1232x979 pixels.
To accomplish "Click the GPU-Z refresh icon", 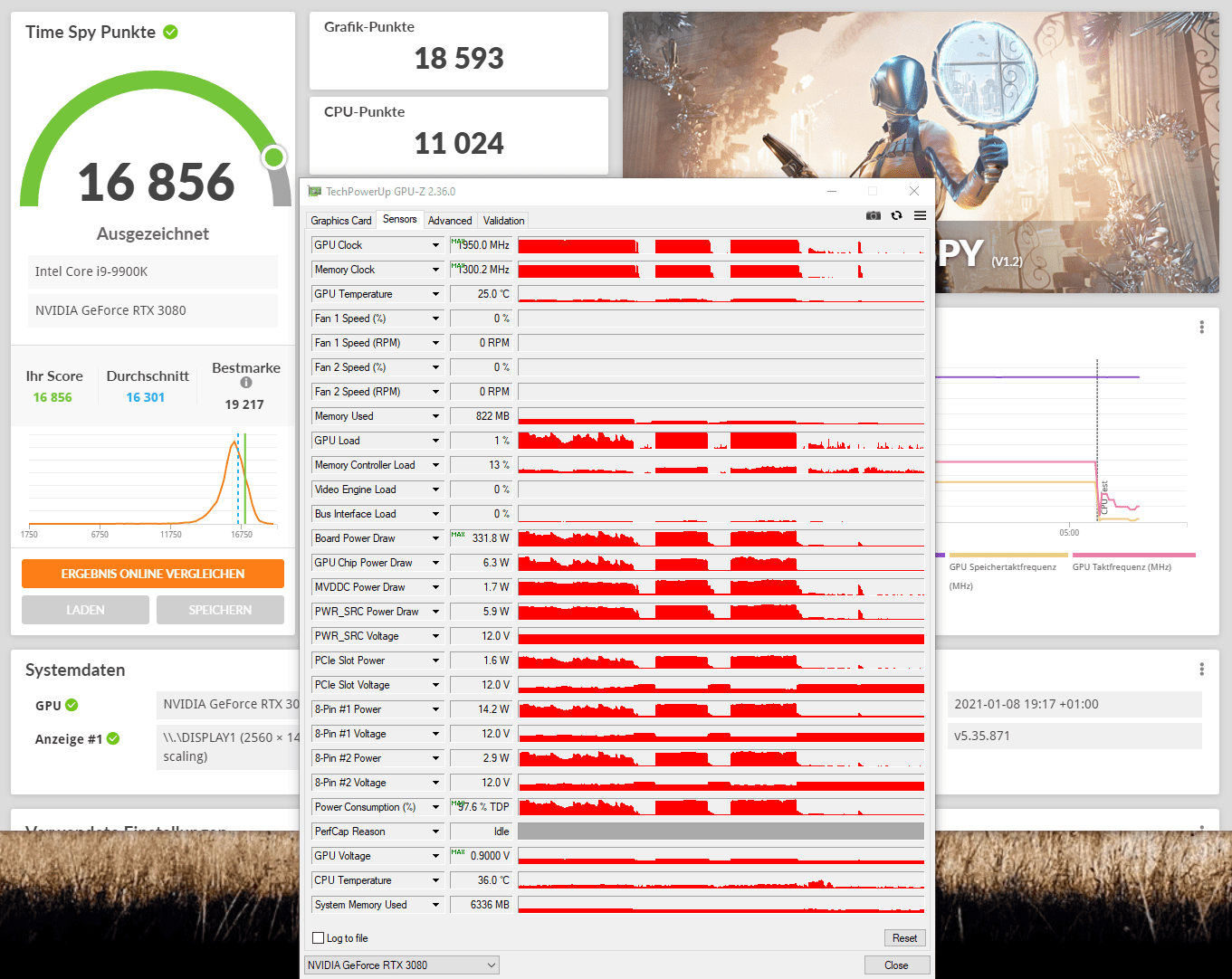I will pyautogui.click(x=896, y=215).
